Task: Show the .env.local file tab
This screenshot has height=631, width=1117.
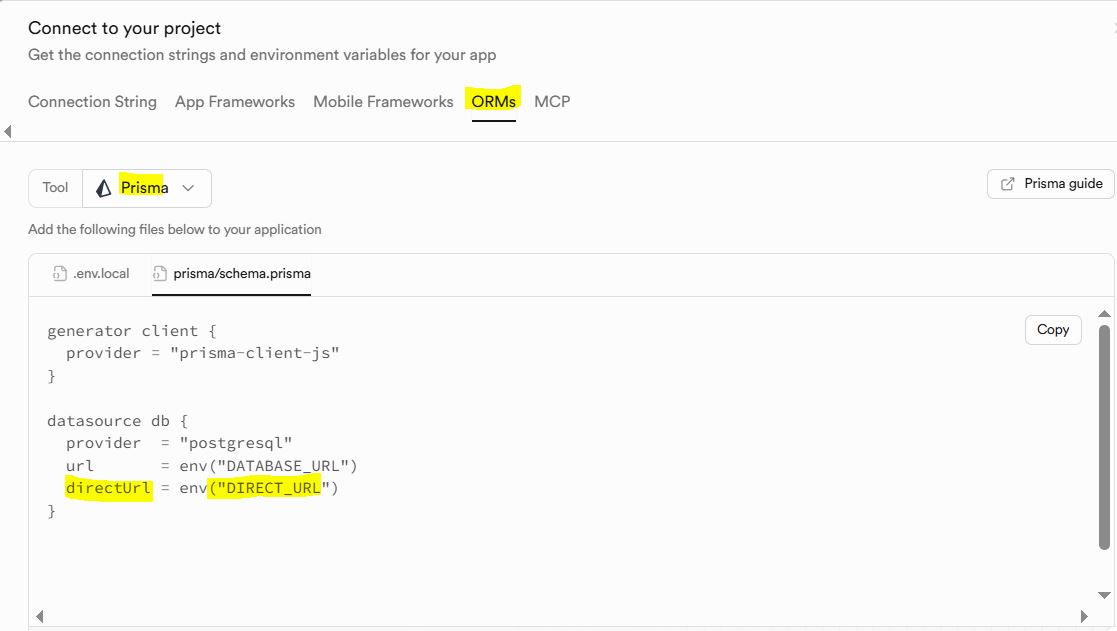Action: click(x=100, y=273)
